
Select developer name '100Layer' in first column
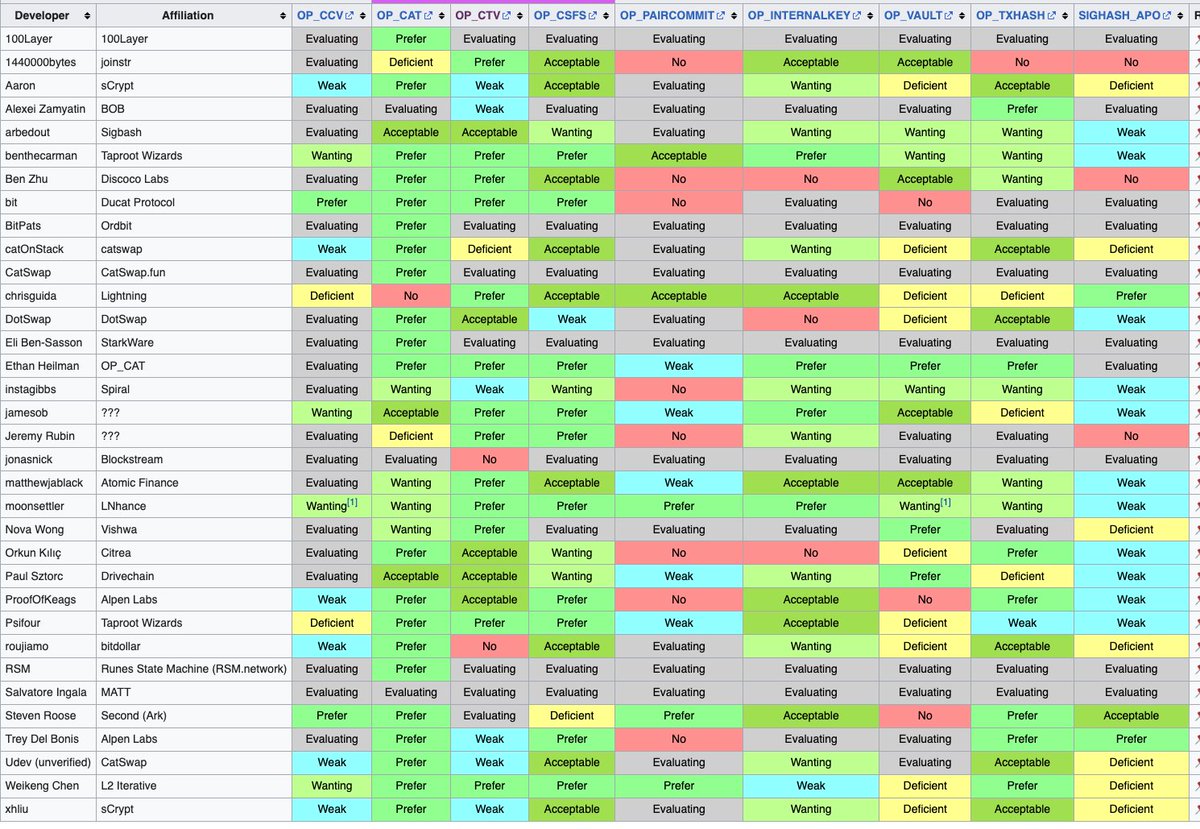coord(28,39)
